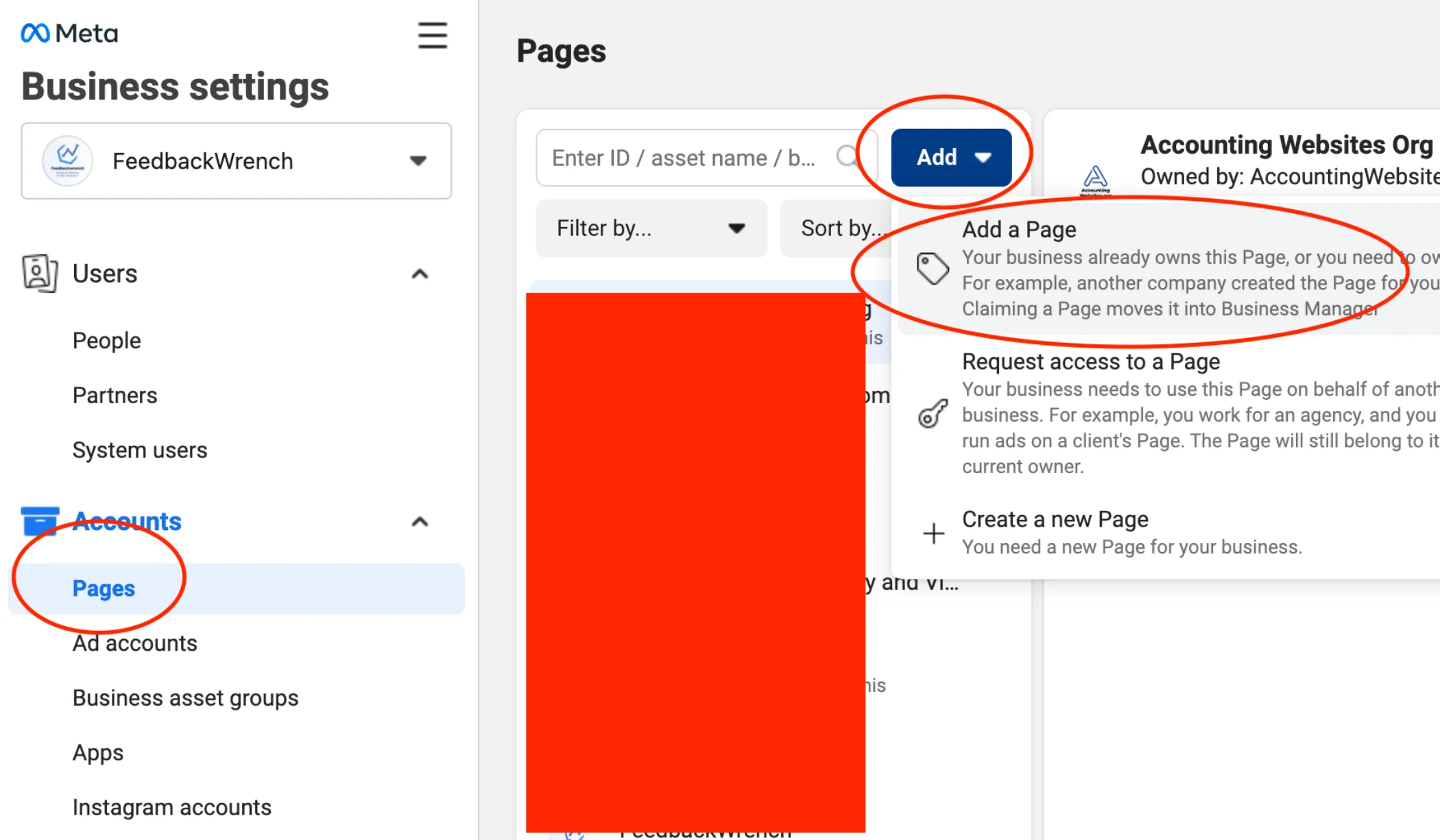The height and width of the screenshot is (840, 1440).
Task: Click the Users section icon
Action: coord(39,274)
